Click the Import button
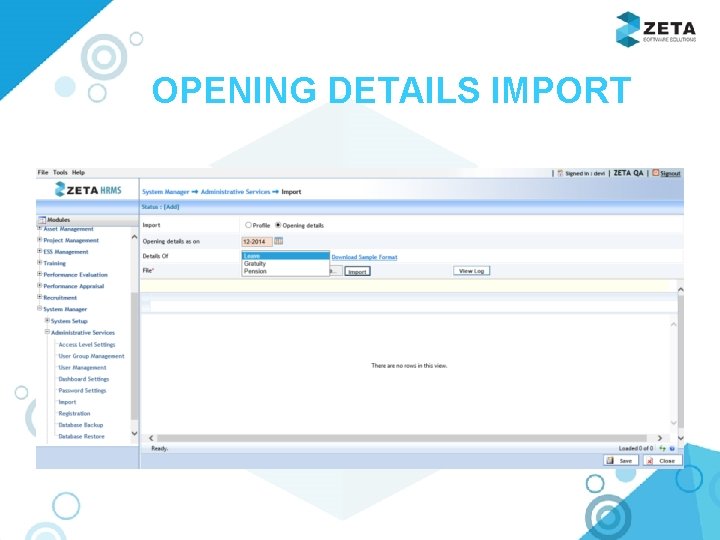 pyautogui.click(x=357, y=271)
